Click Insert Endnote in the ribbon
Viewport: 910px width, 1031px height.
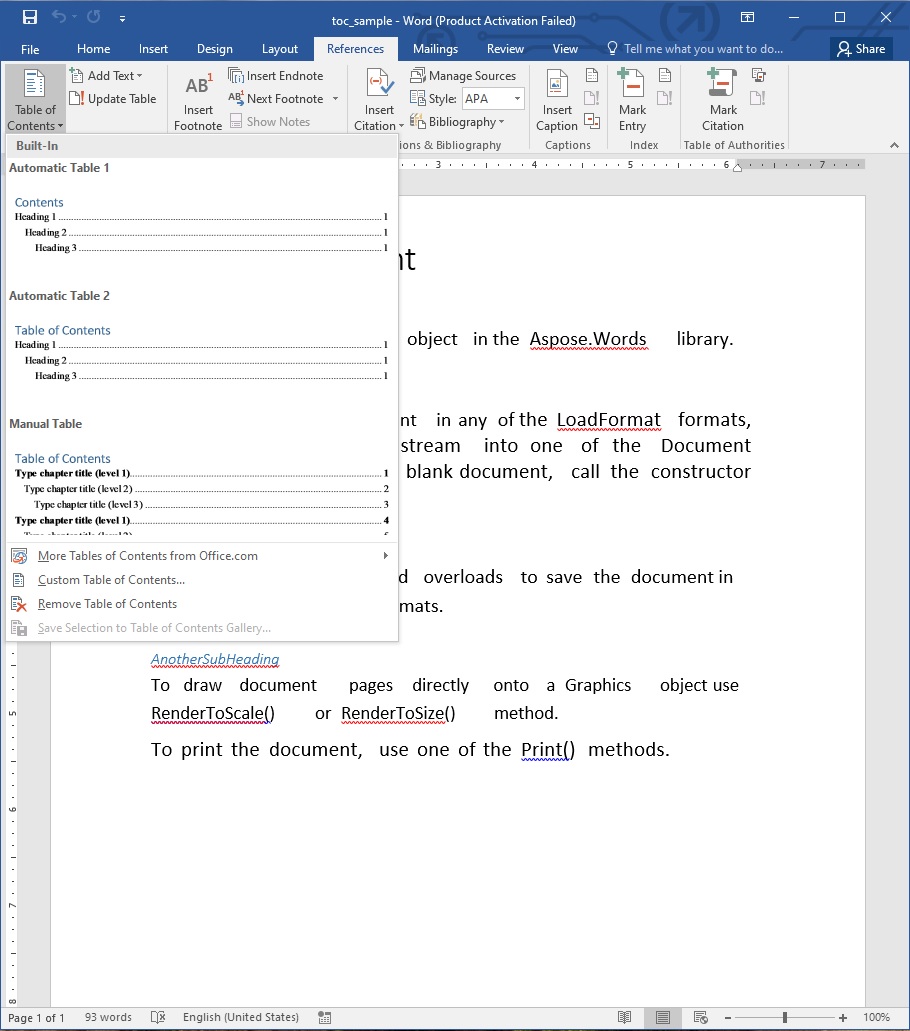(276, 76)
